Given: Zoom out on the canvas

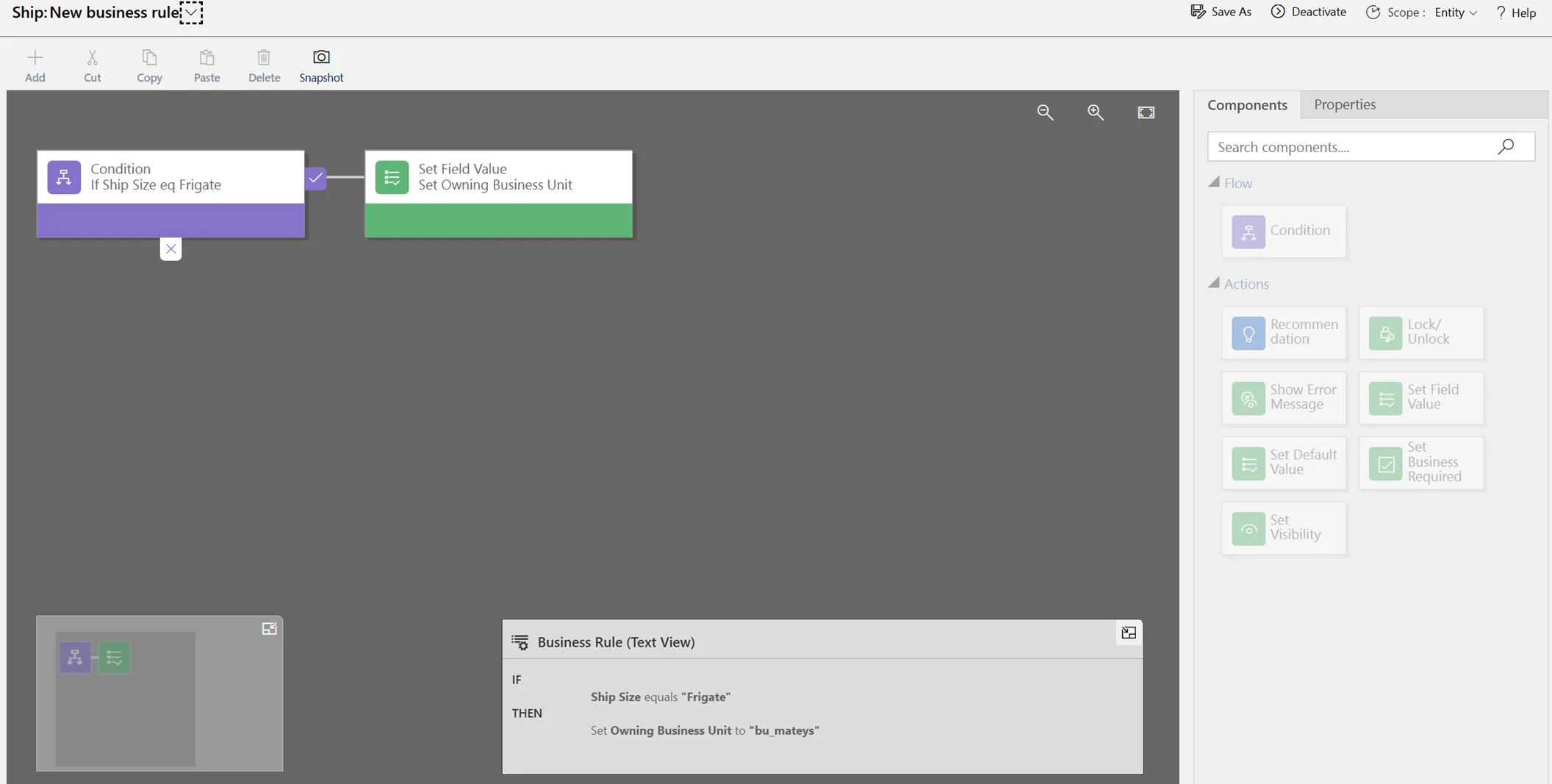Looking at the screenshot, I should [1045, 112].
